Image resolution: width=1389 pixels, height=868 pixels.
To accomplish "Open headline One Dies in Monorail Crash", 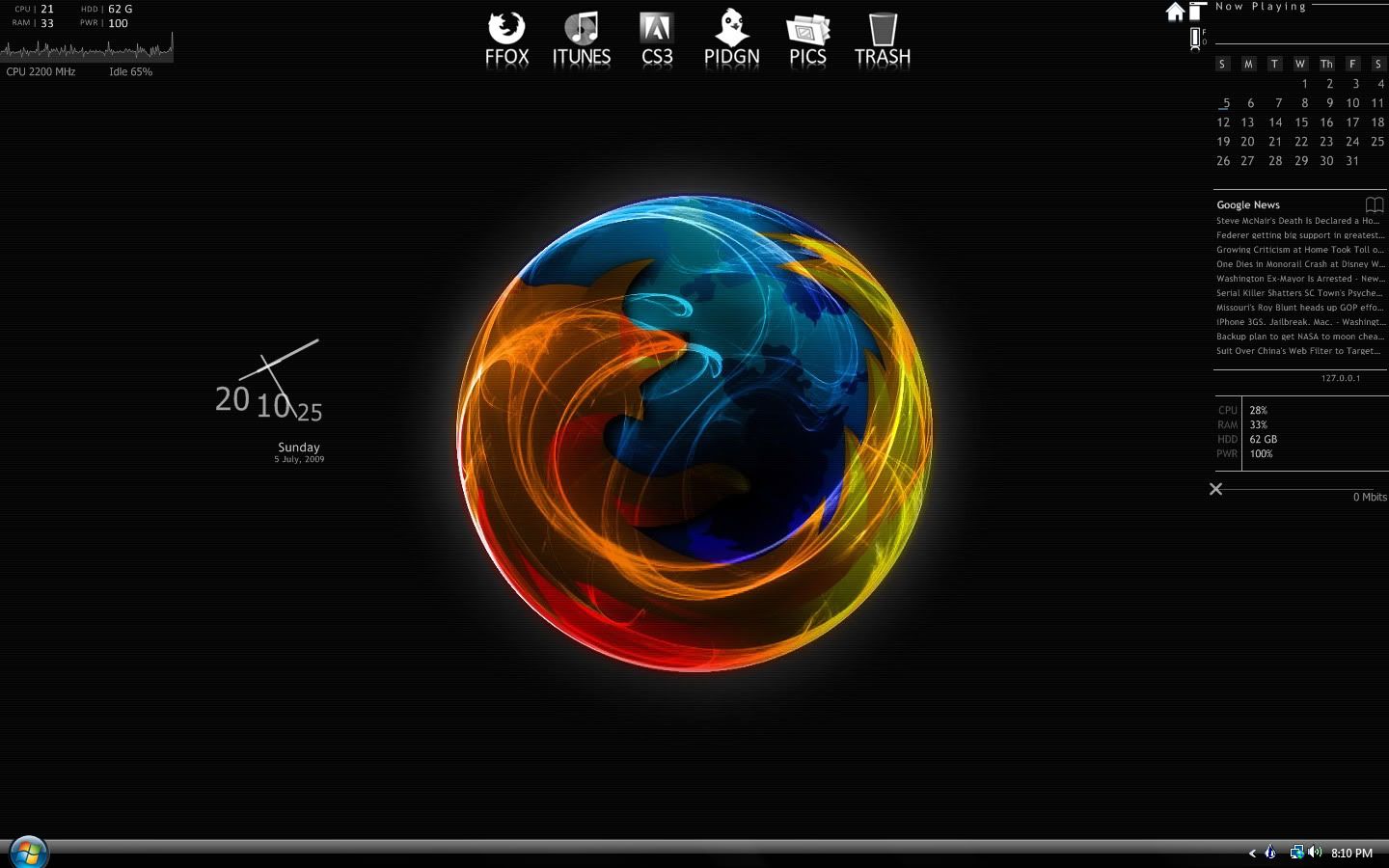I will pyautogui.click(x=1299, y=264).
